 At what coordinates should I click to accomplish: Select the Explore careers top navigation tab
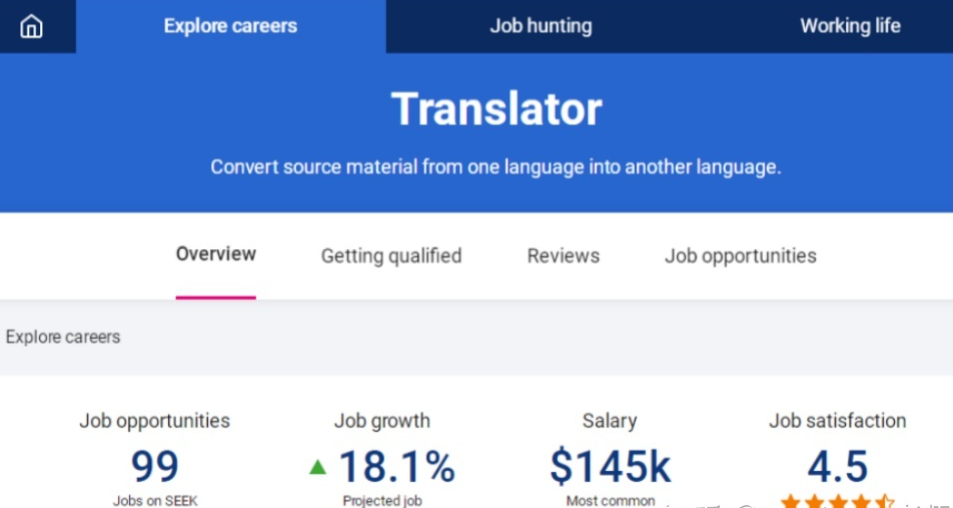pyautogui.click(x=230, y=26)
